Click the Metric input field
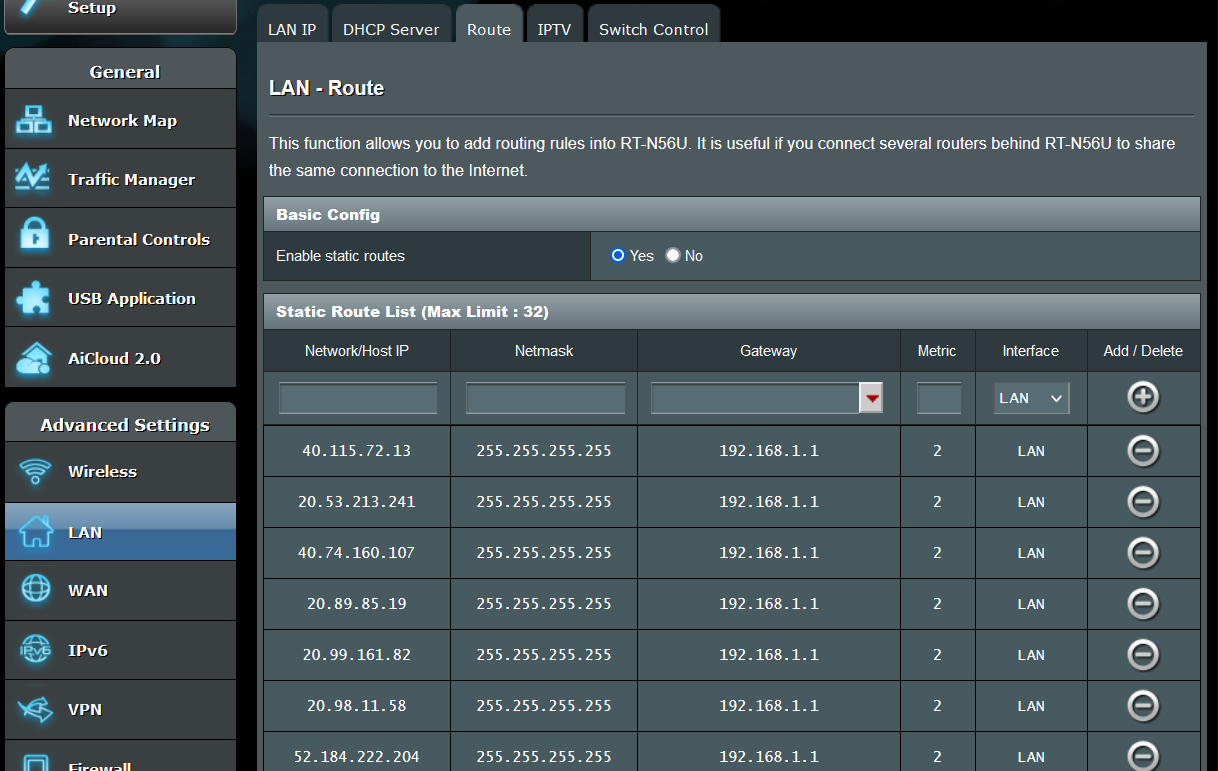 point(938,398)
